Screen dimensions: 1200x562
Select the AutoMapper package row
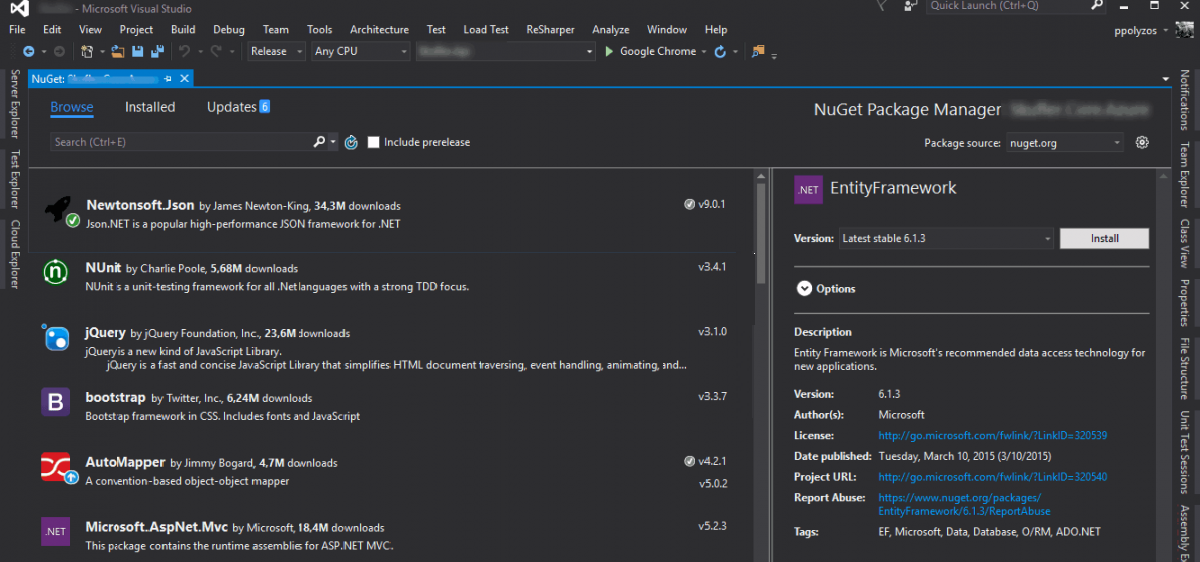[x=391, y=471]
